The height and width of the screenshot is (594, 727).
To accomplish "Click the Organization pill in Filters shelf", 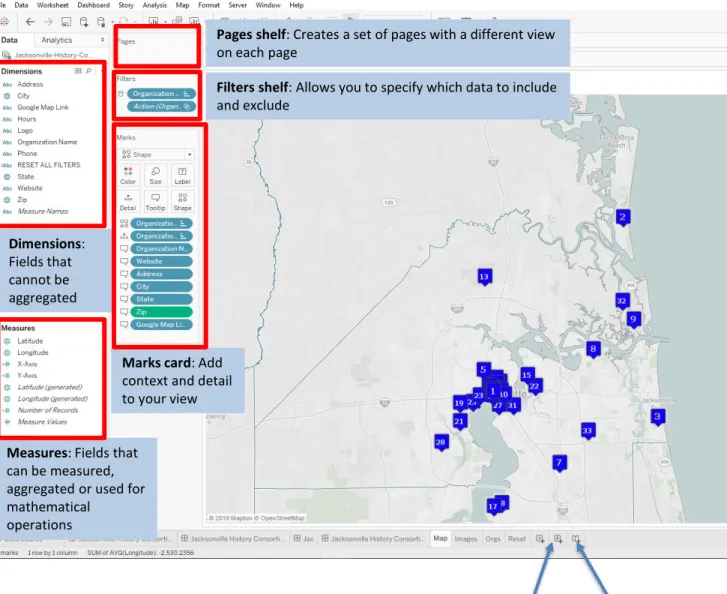I will point(161,94).
